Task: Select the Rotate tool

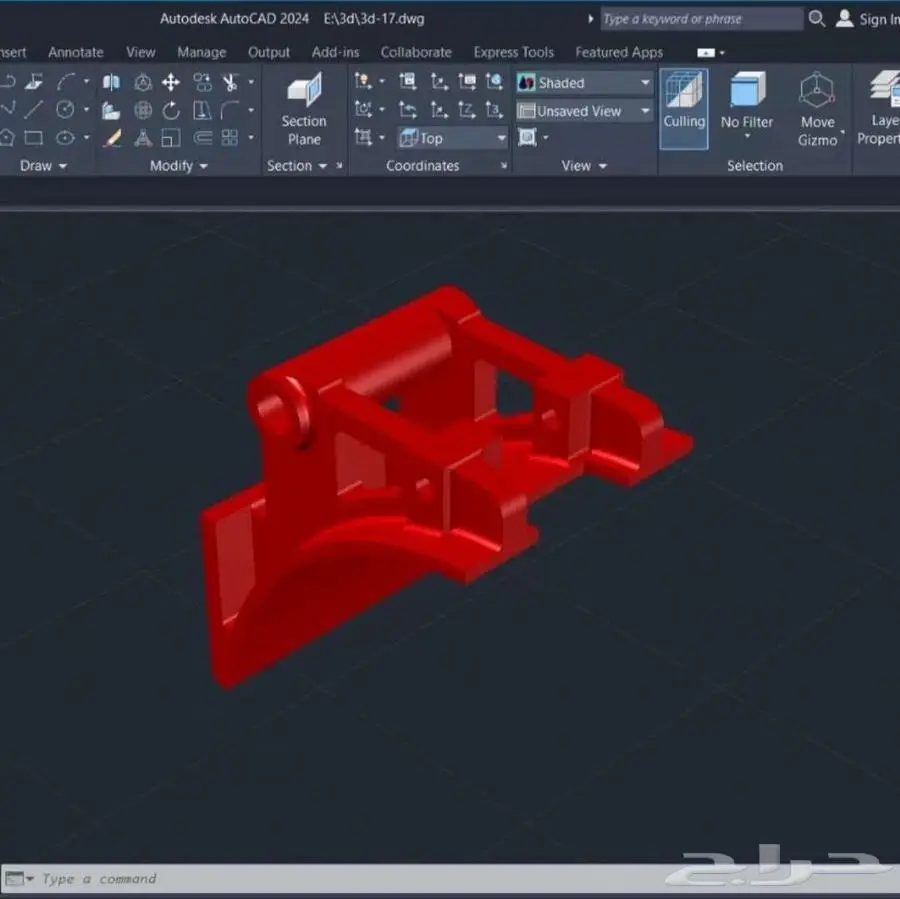Action: point(170,110)
